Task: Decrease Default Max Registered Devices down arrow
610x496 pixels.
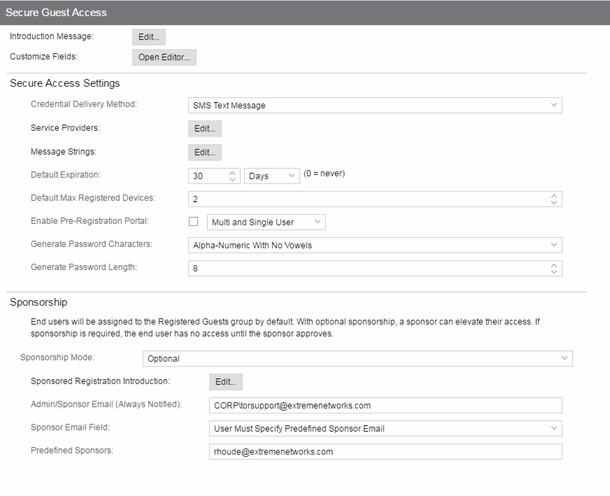Action: click(554, 202)
